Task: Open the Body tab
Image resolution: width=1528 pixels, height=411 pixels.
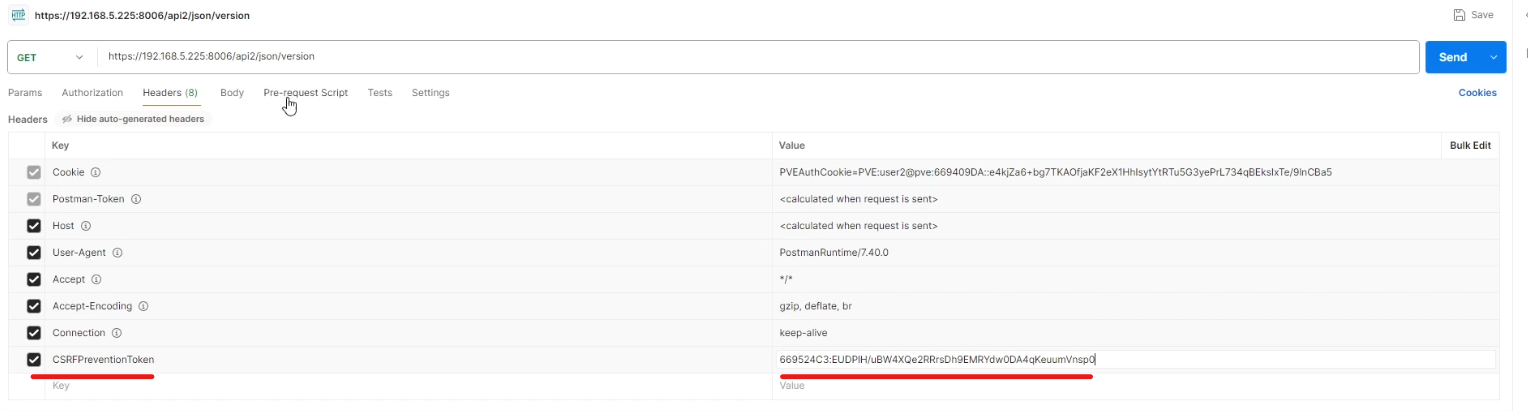Action: pos(232,93)
